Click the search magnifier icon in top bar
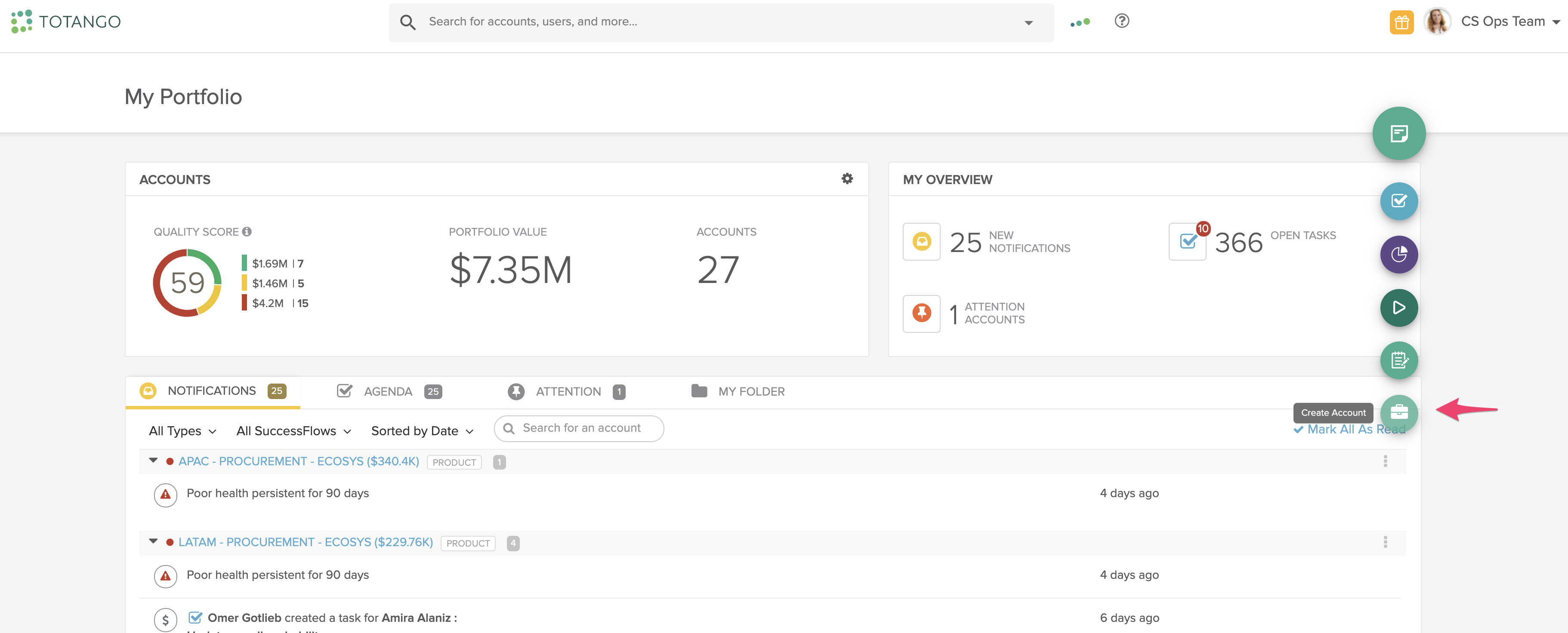The height and width of the screenshot is (633, 1568). [x=407, y=22]
